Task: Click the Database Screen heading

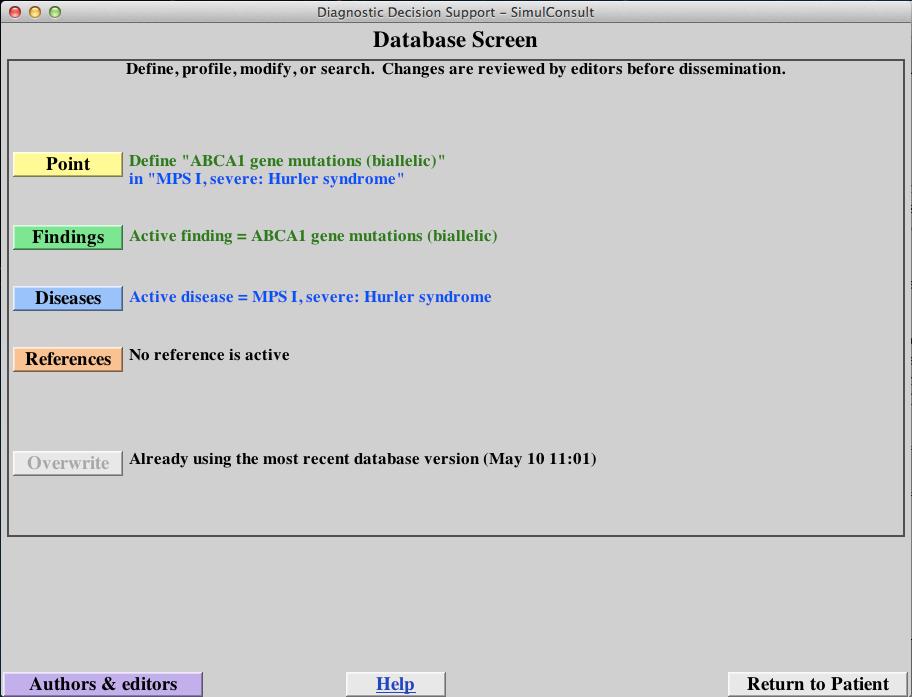Action: tap(455, 40)
